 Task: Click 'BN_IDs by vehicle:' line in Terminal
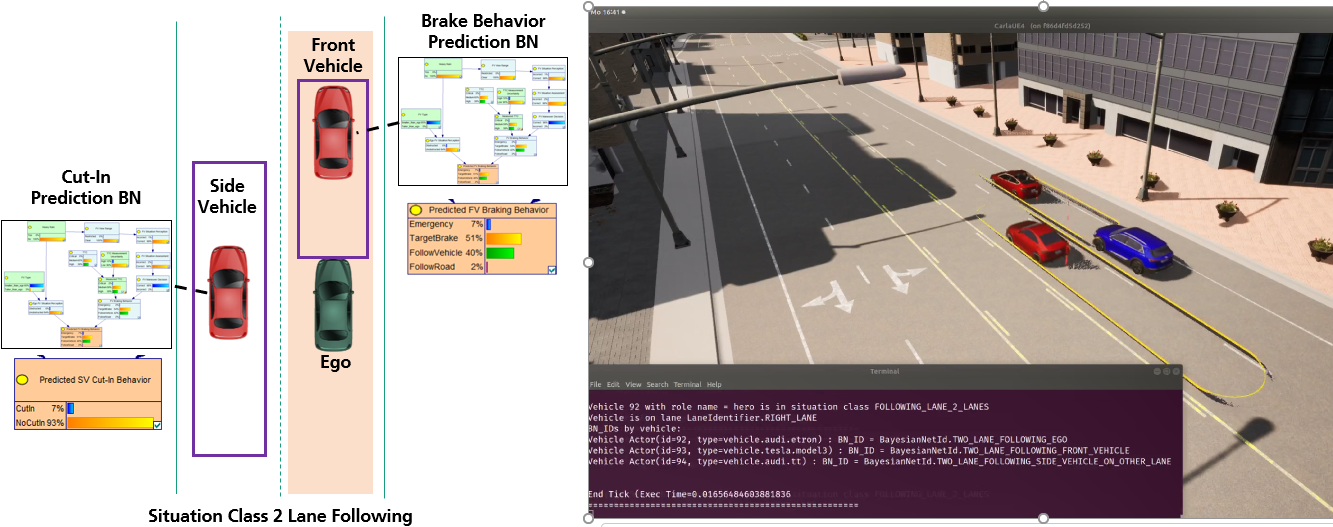click(x=634, y=429)
